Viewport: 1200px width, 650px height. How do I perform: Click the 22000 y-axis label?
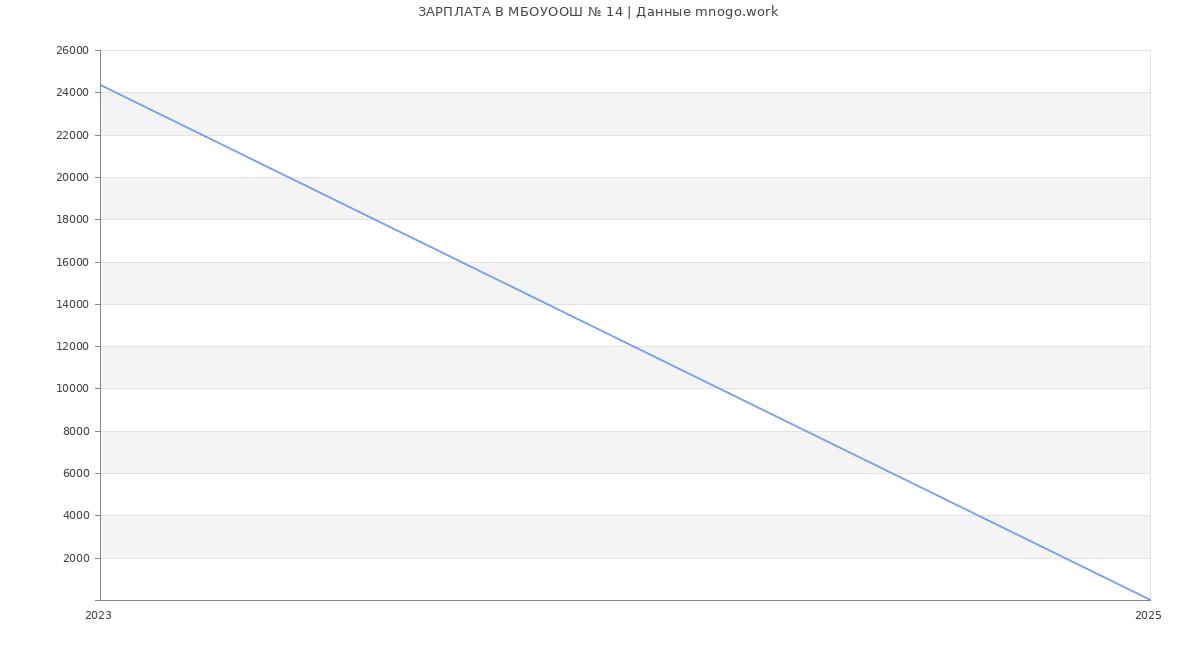click(72, 135)
